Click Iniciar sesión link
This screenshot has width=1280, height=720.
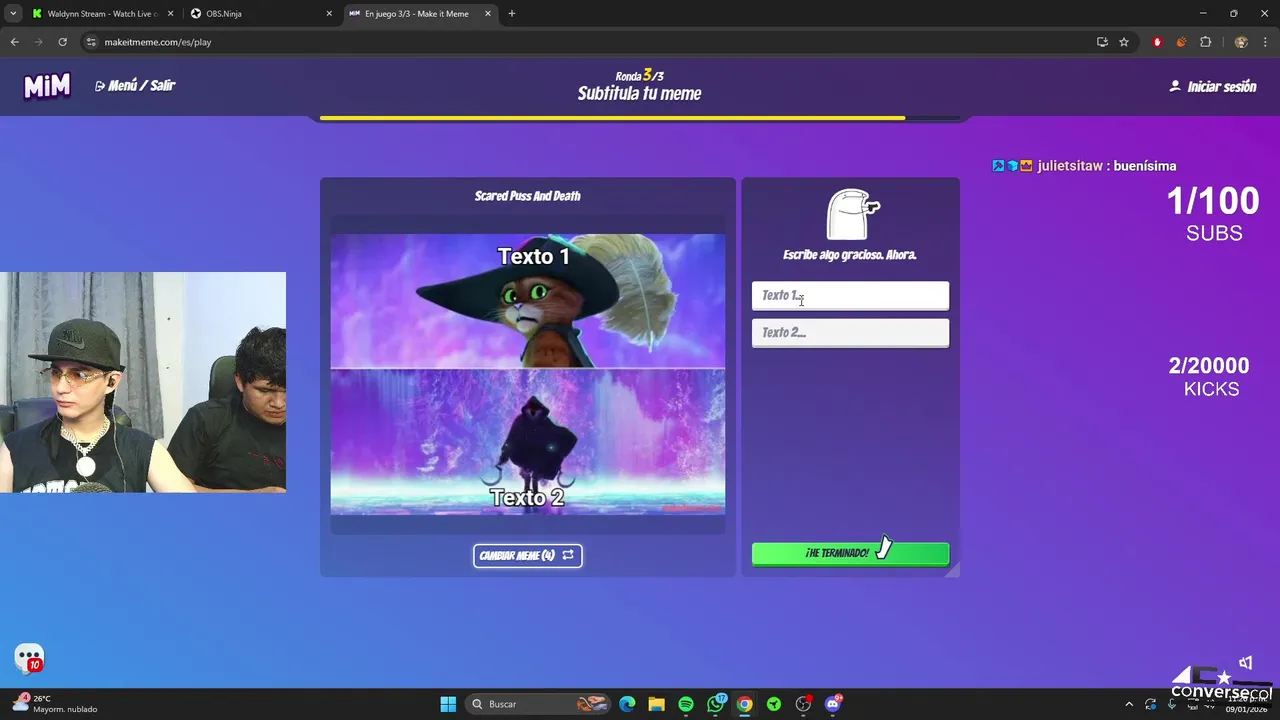tap(1213, 87)
